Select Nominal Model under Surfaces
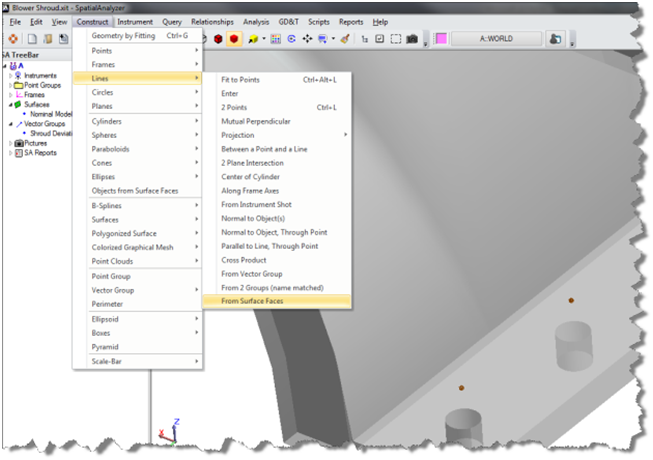This screenshot has width=653, height=460. click(x=50, y=114)
